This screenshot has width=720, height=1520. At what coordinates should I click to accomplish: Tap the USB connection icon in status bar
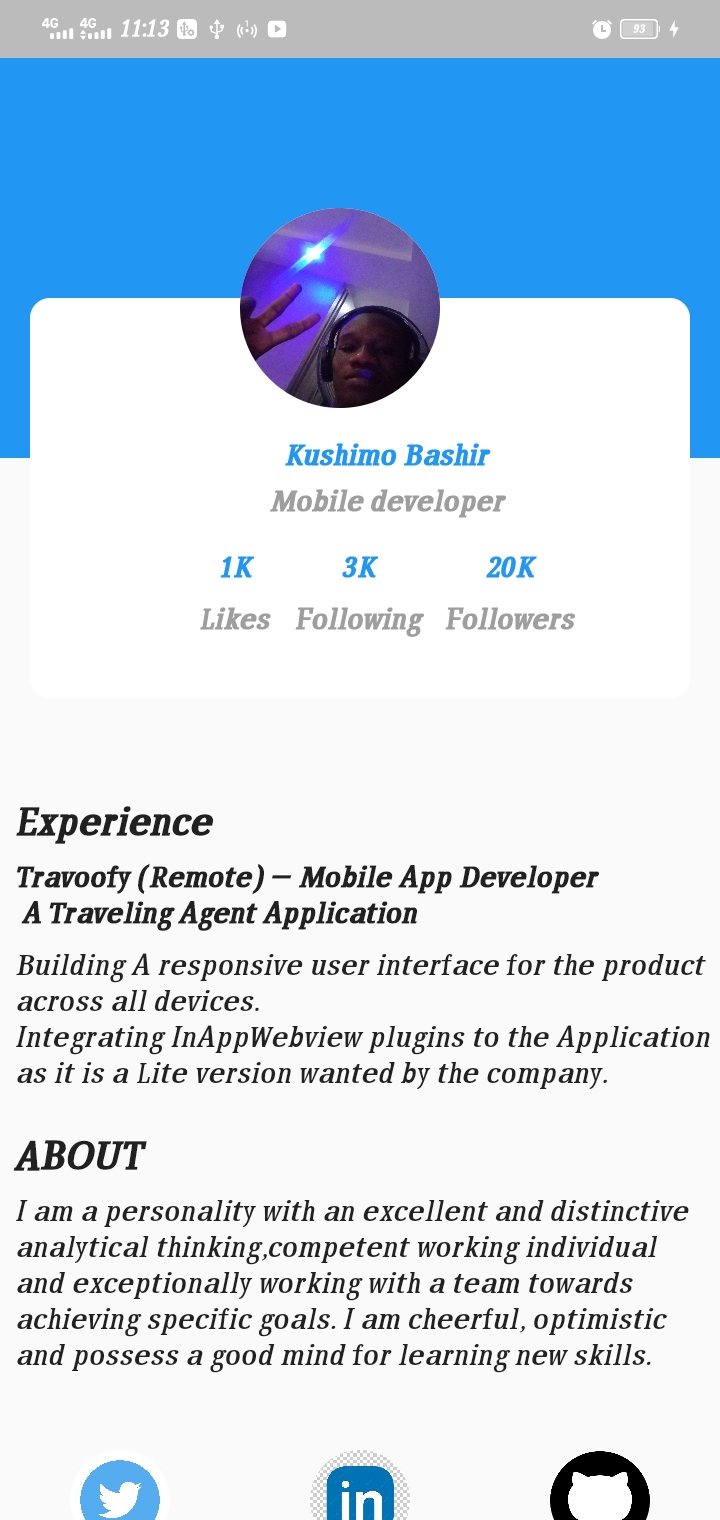216,29
